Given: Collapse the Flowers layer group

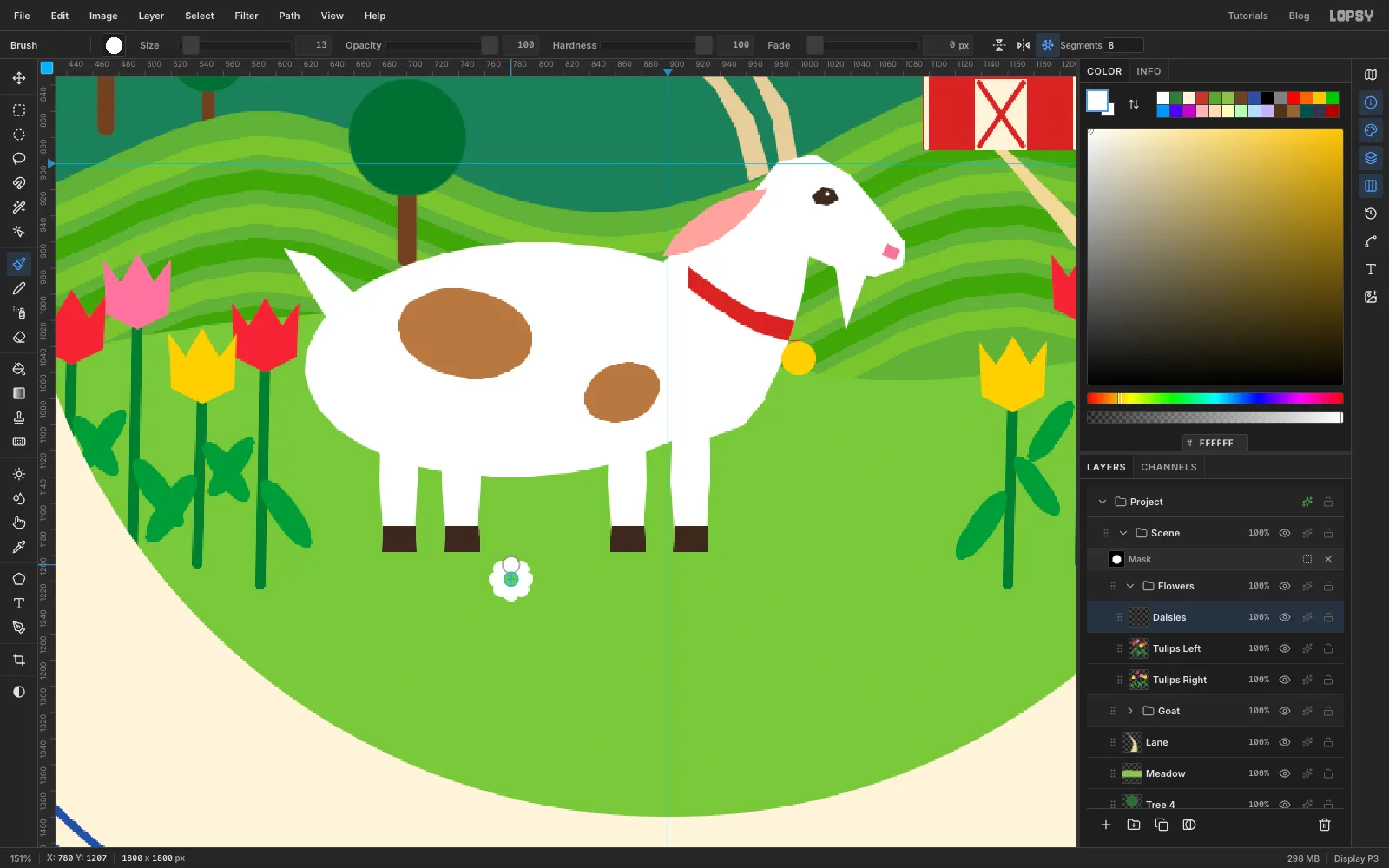Looking at the screenshot, I should 1130,586.
